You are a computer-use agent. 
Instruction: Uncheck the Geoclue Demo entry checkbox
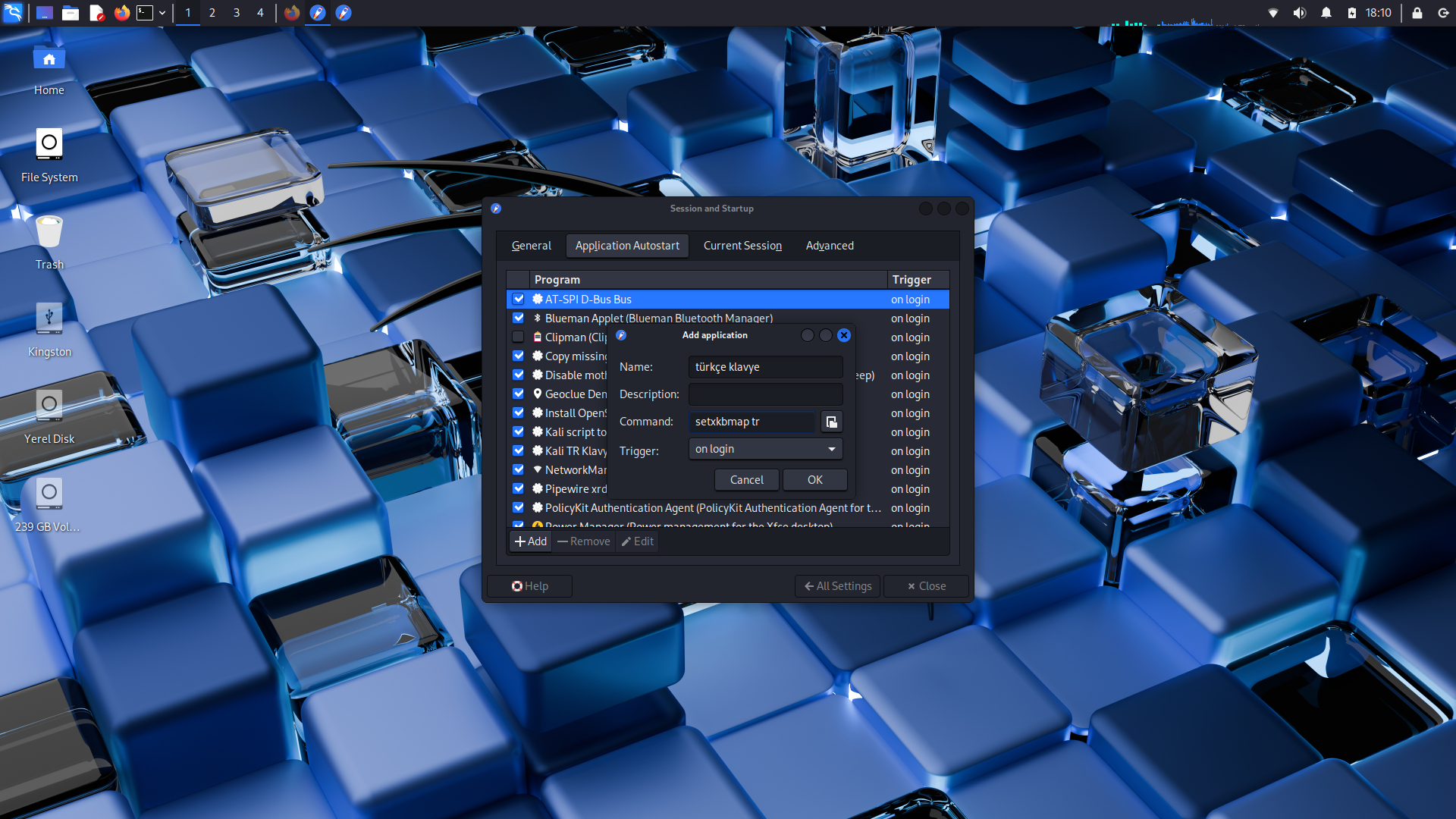click(x=518, y=394)
